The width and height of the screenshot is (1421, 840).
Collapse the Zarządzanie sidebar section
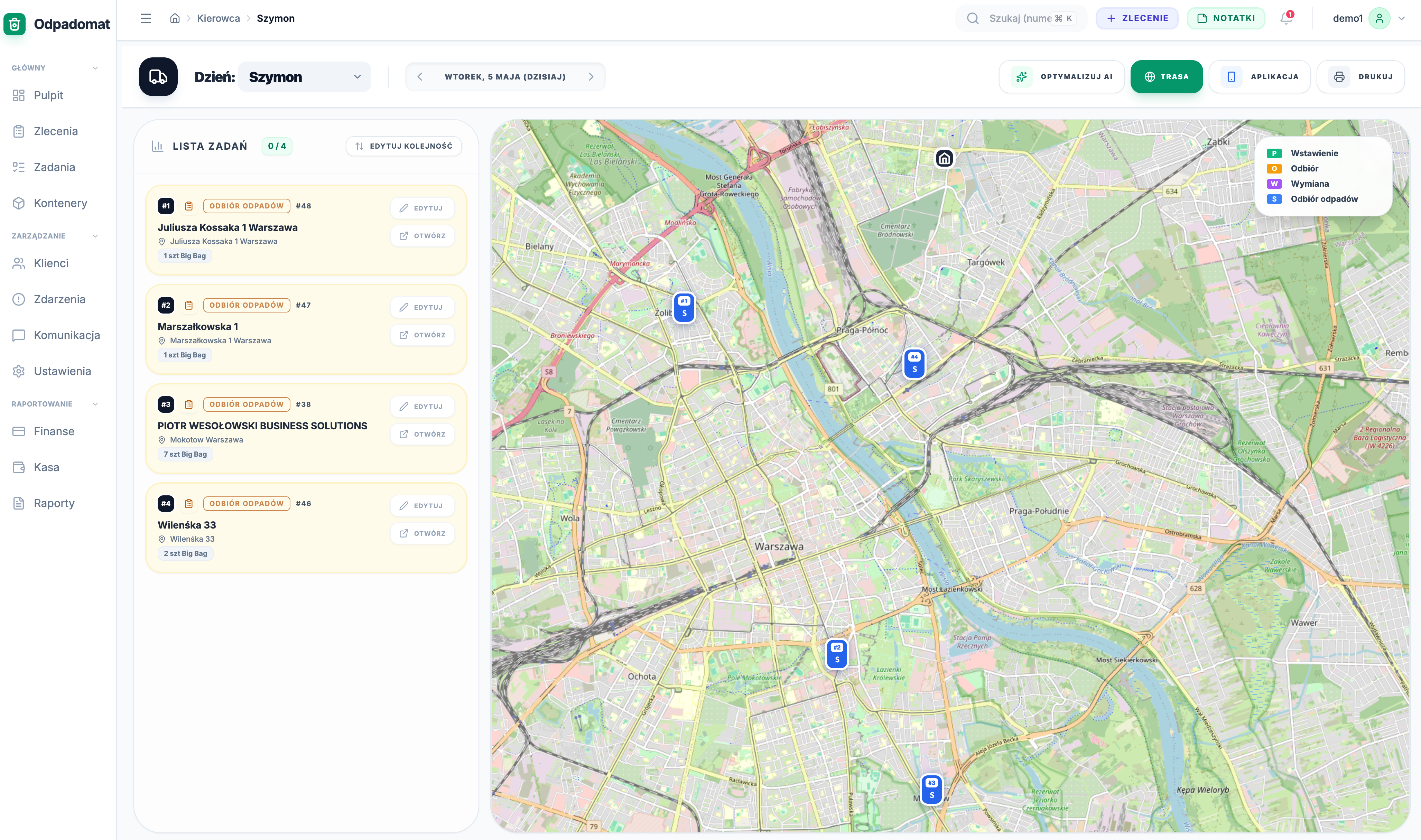95,236
